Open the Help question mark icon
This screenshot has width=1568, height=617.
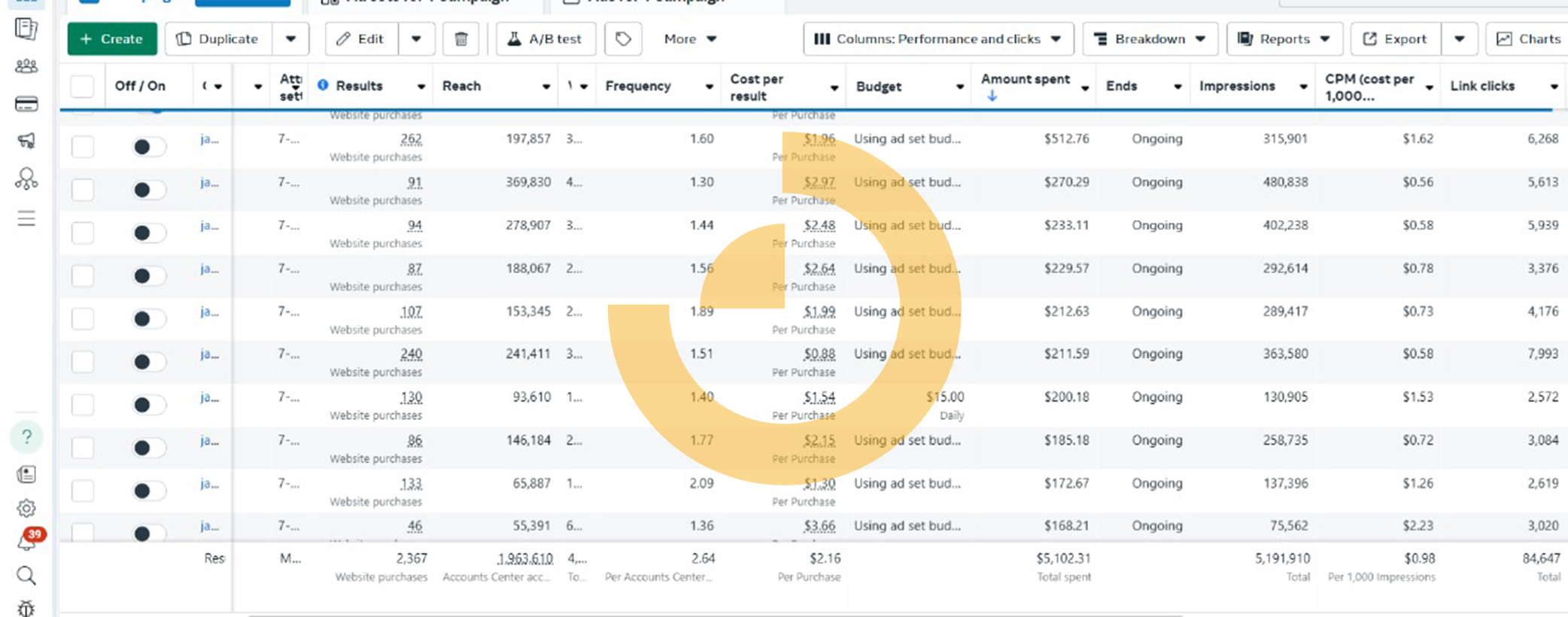click(x=26, y=437)
